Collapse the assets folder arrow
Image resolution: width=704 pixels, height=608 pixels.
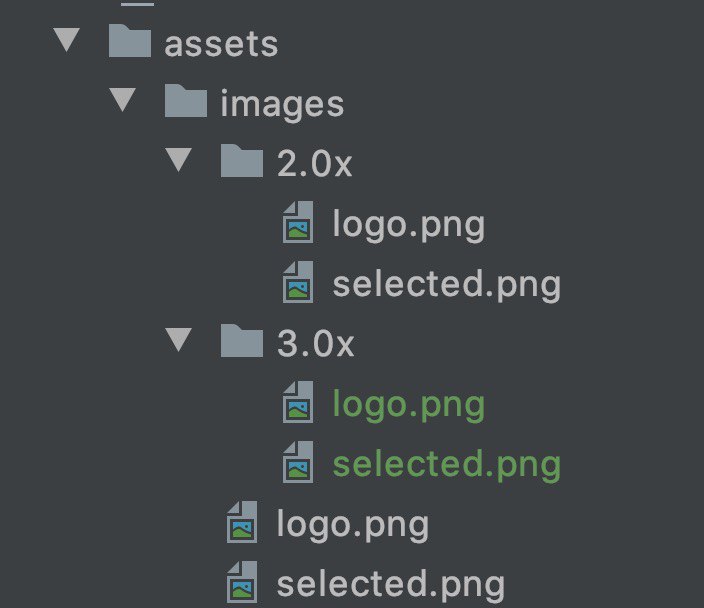tap(66, 40)
